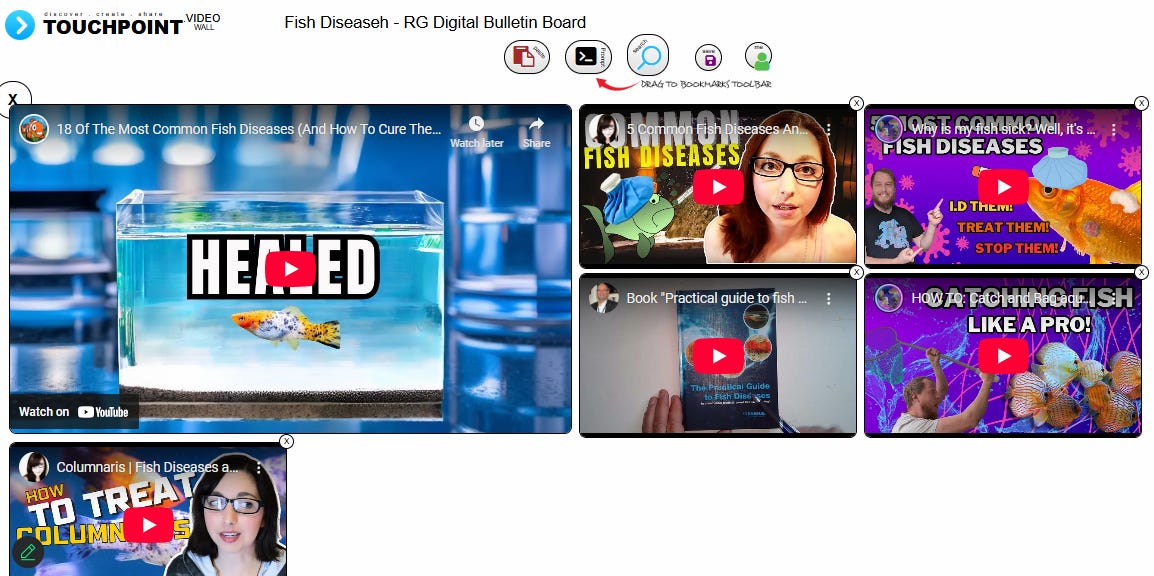Play the Columnaris treatment video
Viewport: 1154px width, 576px height.
[149, 525]
